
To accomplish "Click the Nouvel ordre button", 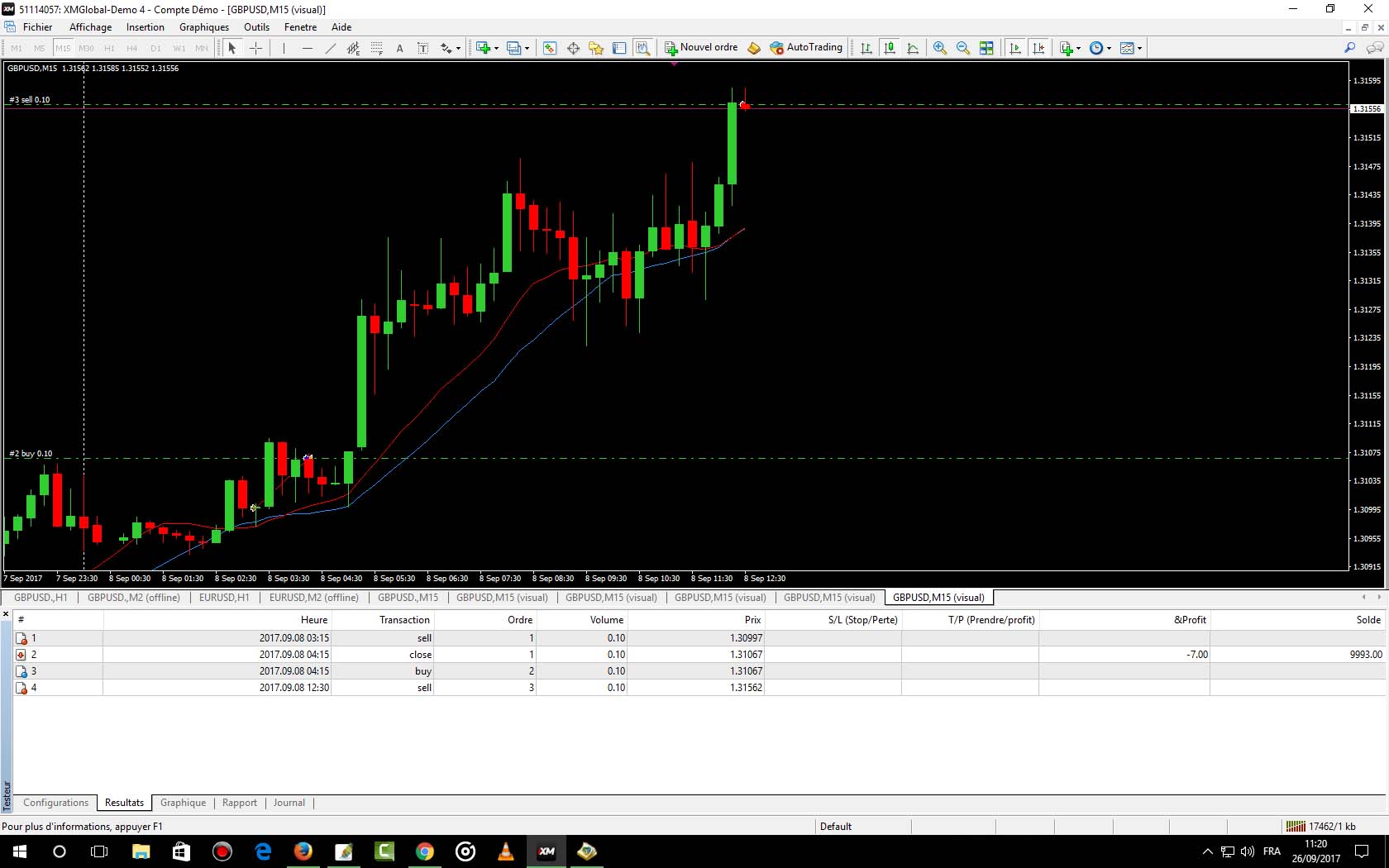I will tap(701, 47).
